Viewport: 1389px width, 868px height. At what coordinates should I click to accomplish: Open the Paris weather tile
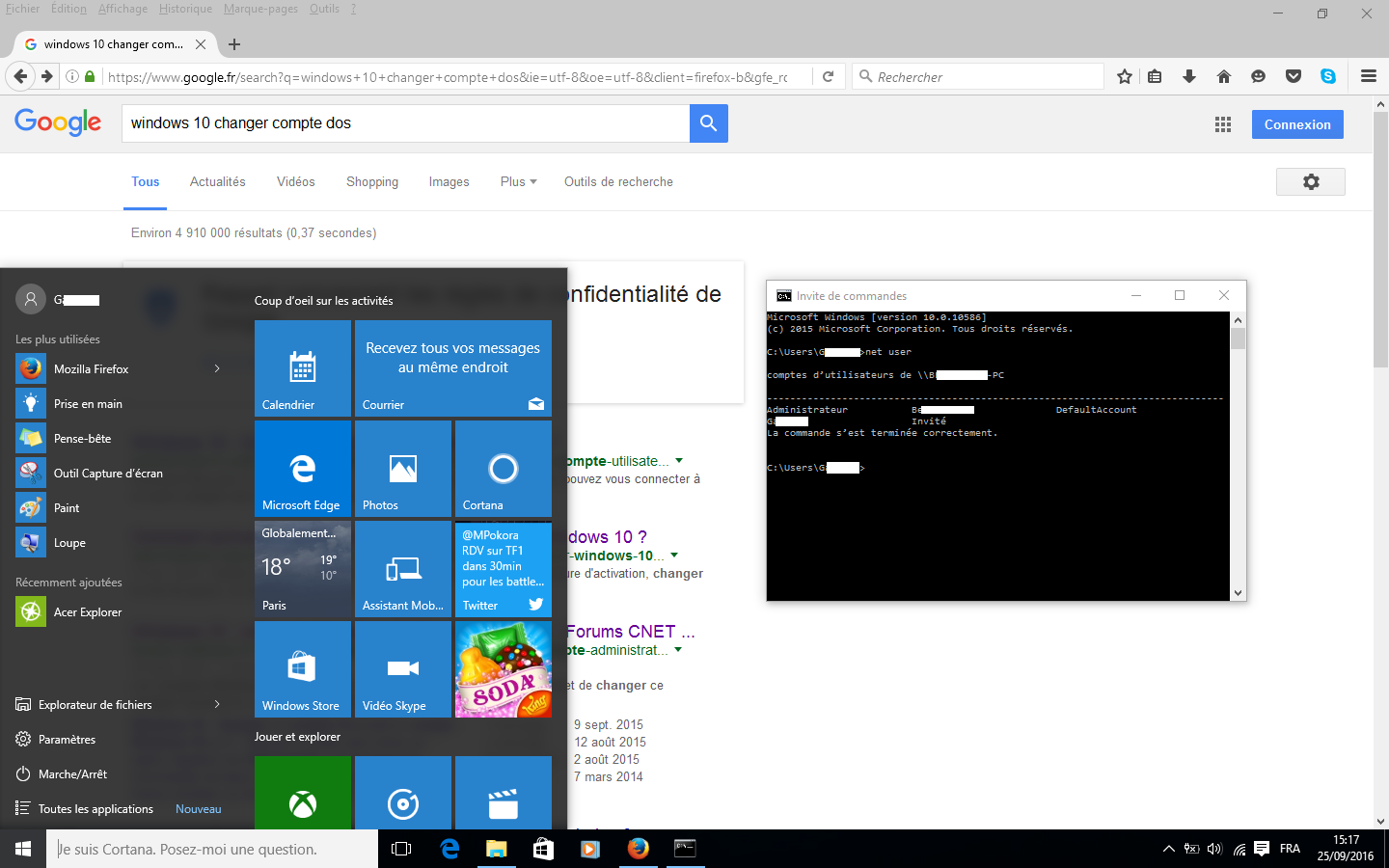(303, 569)
